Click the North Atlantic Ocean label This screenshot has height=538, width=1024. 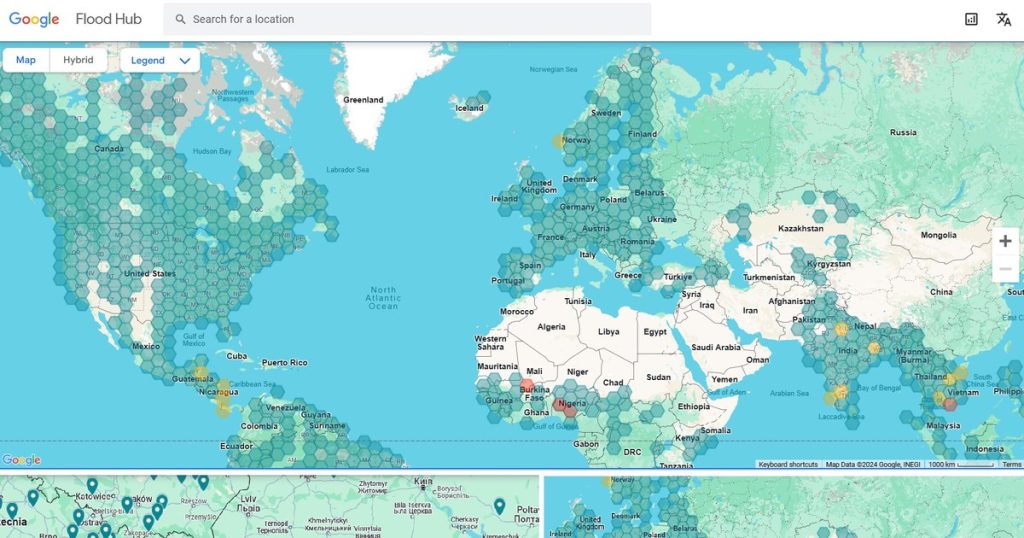pyautogui.click(x=383, y=298)
